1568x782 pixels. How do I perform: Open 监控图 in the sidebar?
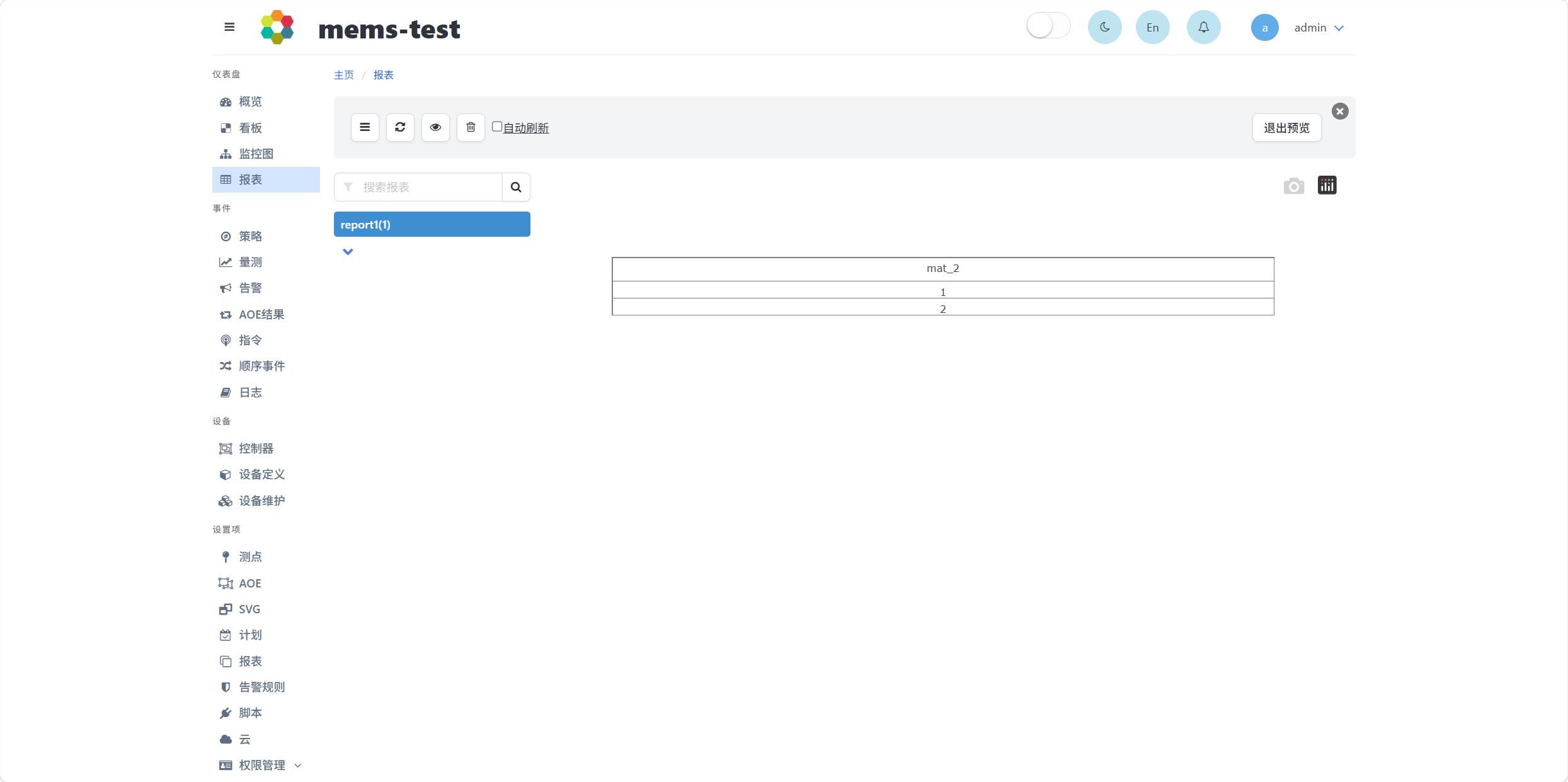266,154
